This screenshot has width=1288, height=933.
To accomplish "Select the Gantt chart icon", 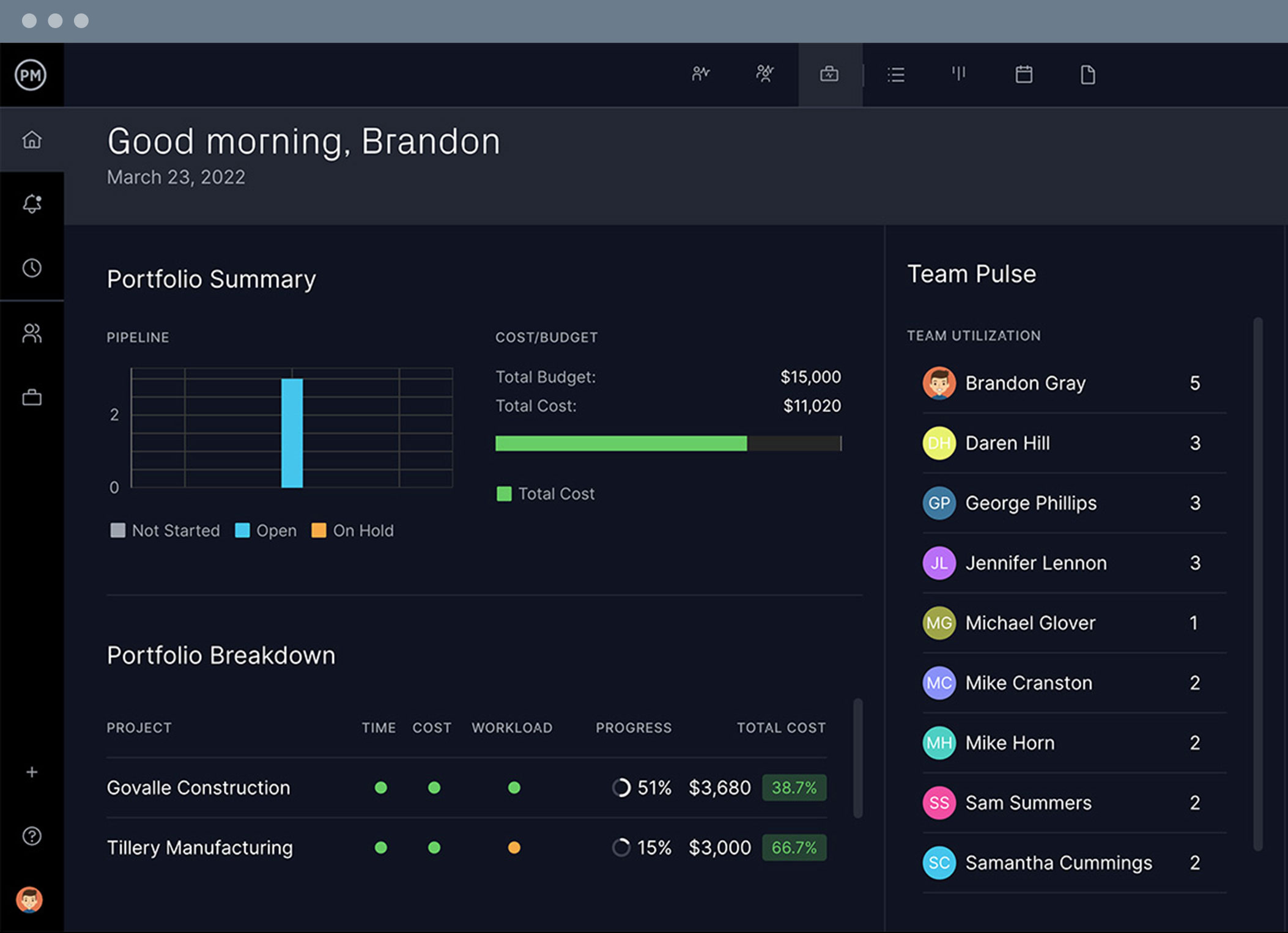I will click(x=958, y=75).
